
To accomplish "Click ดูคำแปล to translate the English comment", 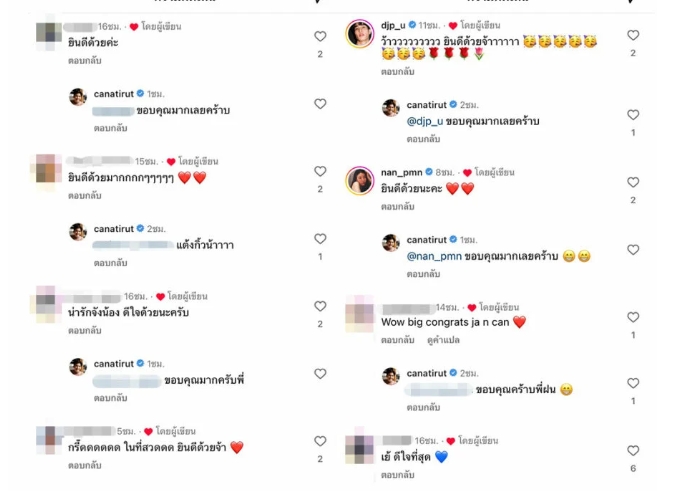I will [x=443, y=340].
